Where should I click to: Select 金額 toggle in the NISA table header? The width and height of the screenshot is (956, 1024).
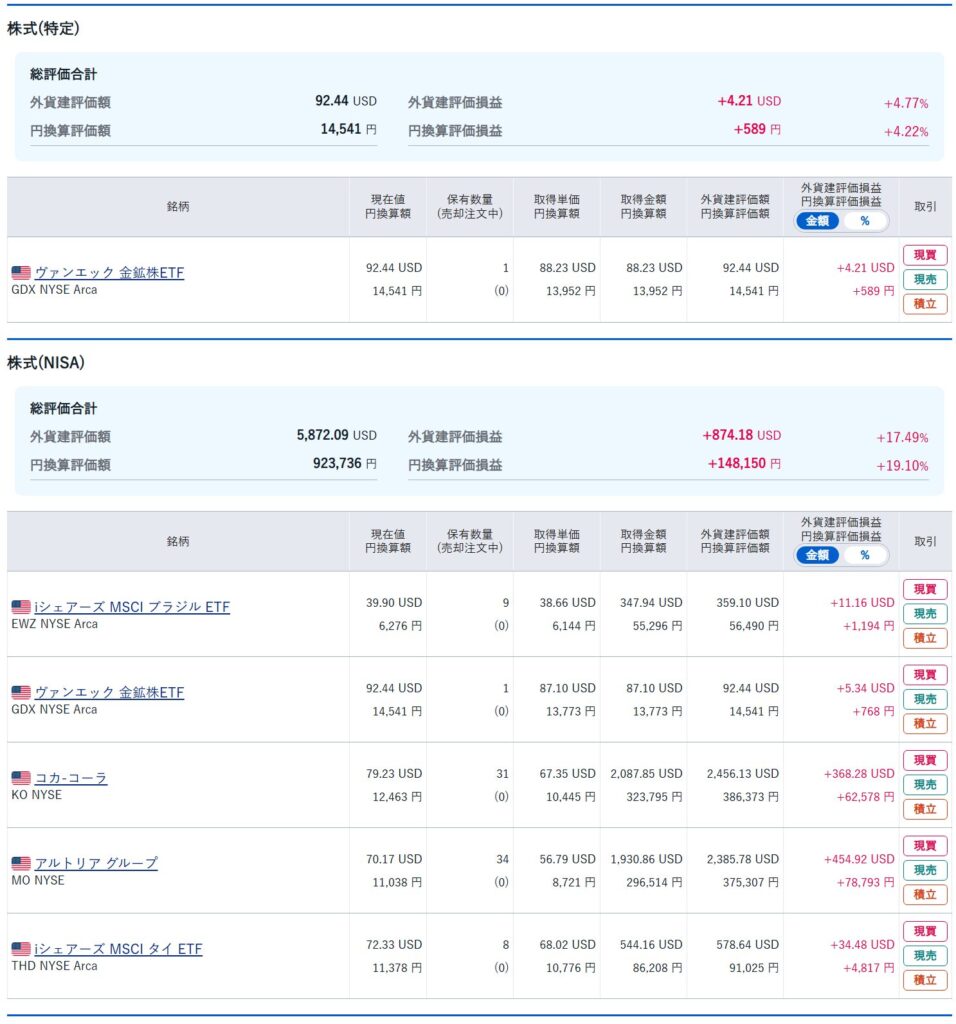[817, 555]
